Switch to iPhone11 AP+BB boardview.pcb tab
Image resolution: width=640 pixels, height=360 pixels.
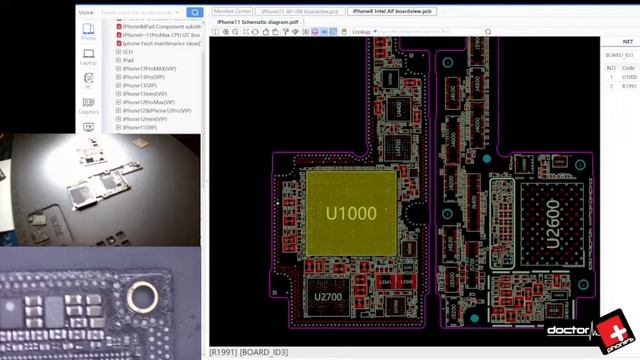point(300,11)
